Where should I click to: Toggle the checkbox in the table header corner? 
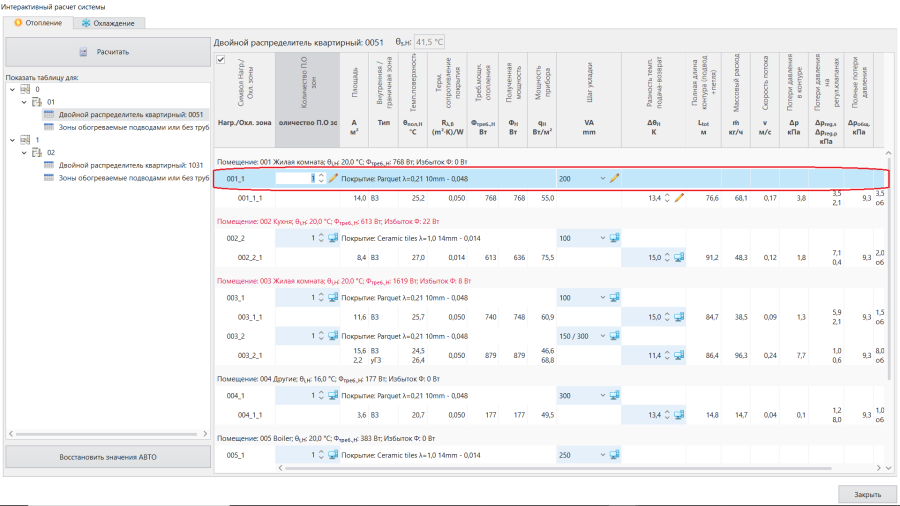pos(220,60)
